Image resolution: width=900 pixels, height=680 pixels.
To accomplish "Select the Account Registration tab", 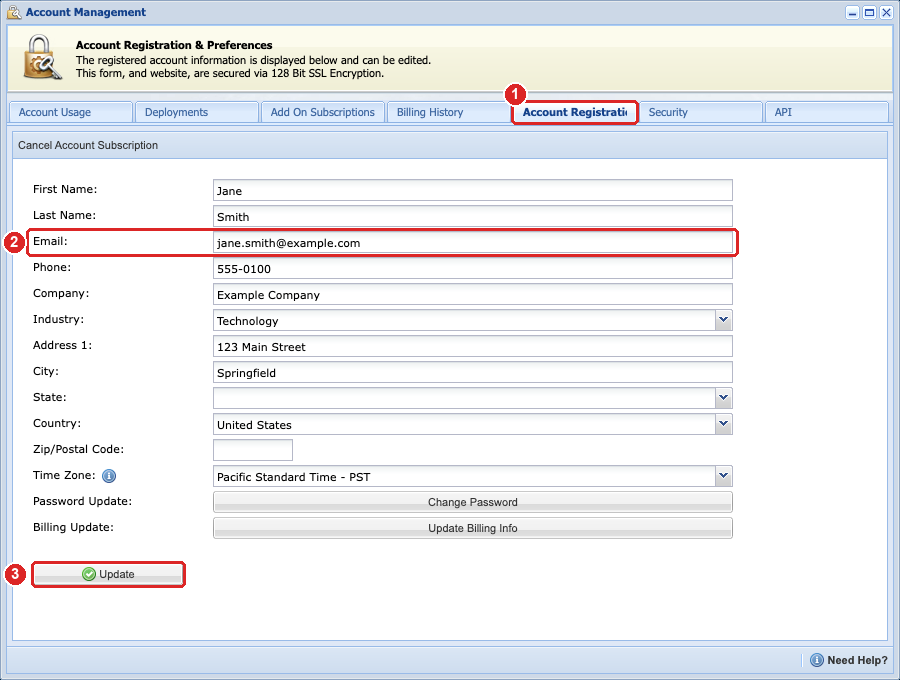I will [575, 112].
